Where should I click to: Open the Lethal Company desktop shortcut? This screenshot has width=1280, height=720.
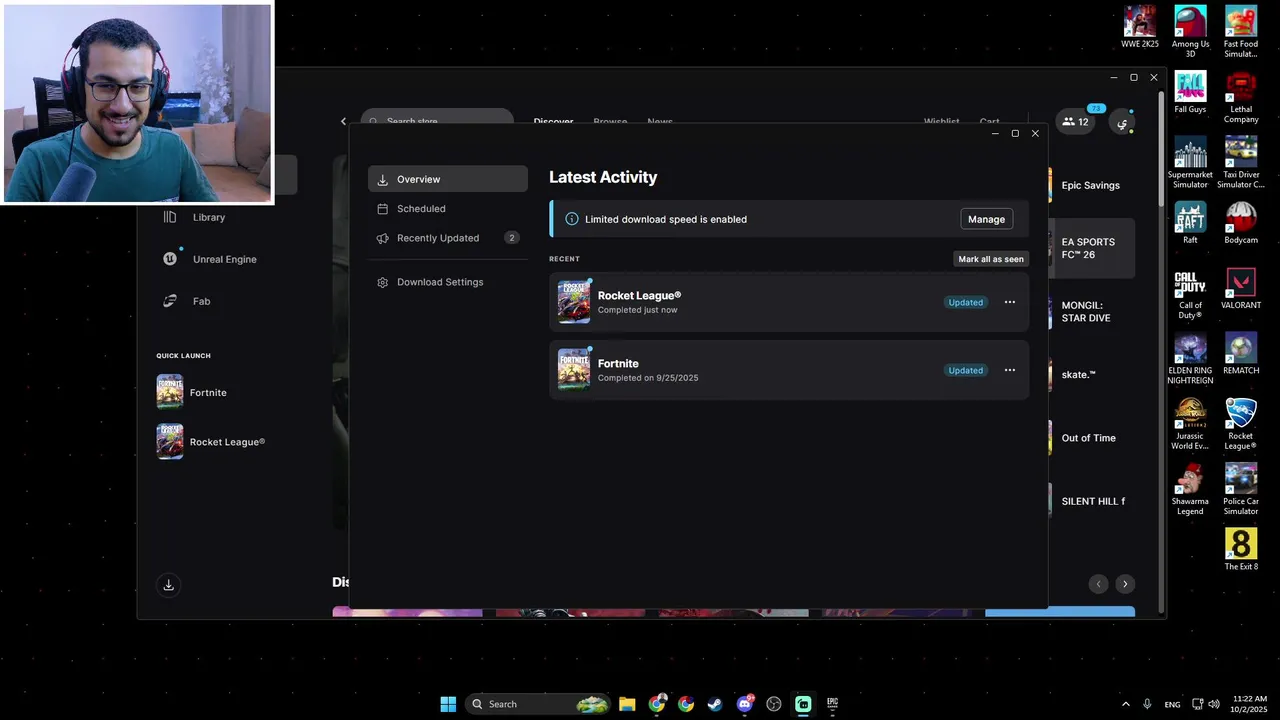(1241, 97)
